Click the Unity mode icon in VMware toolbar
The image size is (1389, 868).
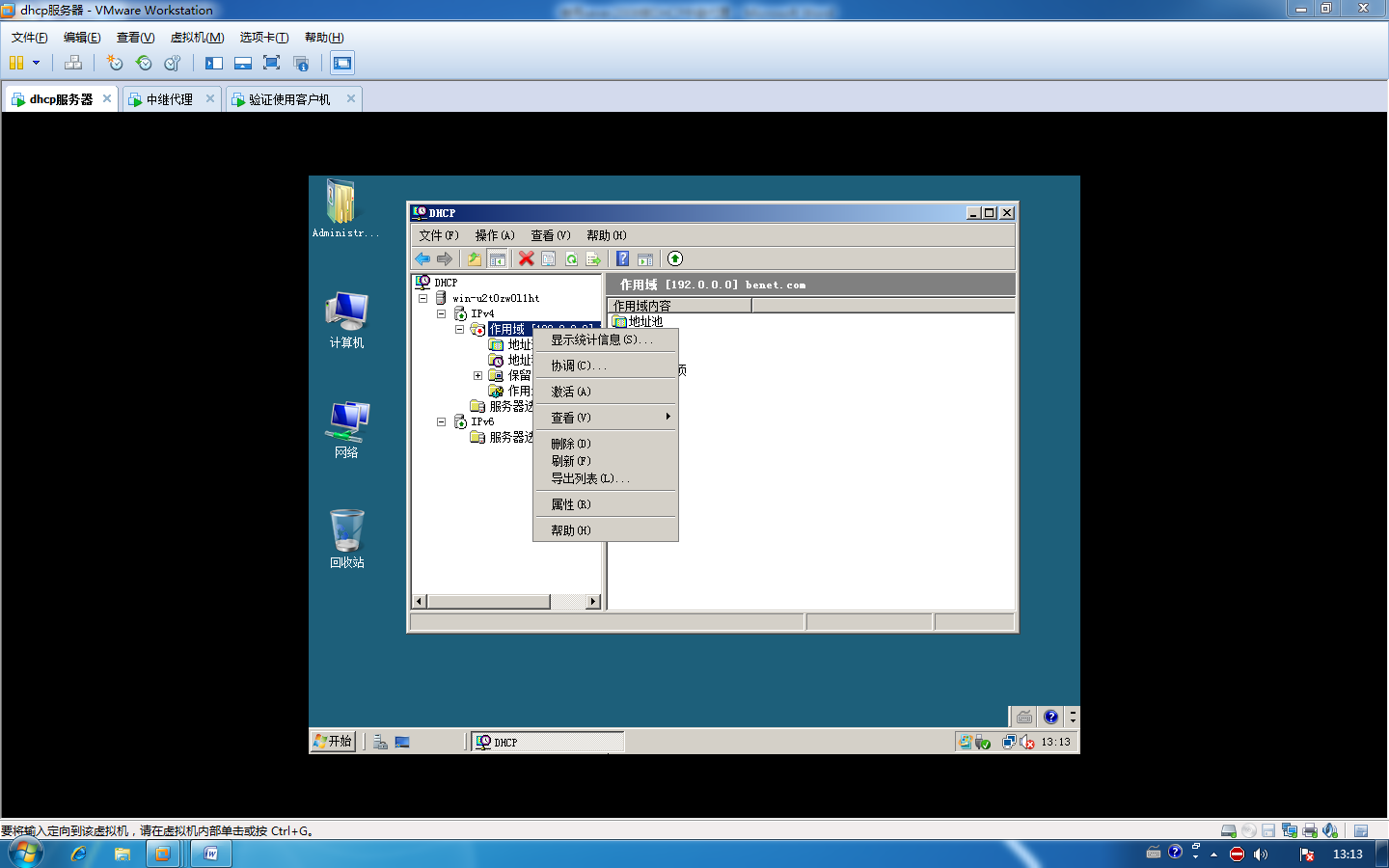301,63
